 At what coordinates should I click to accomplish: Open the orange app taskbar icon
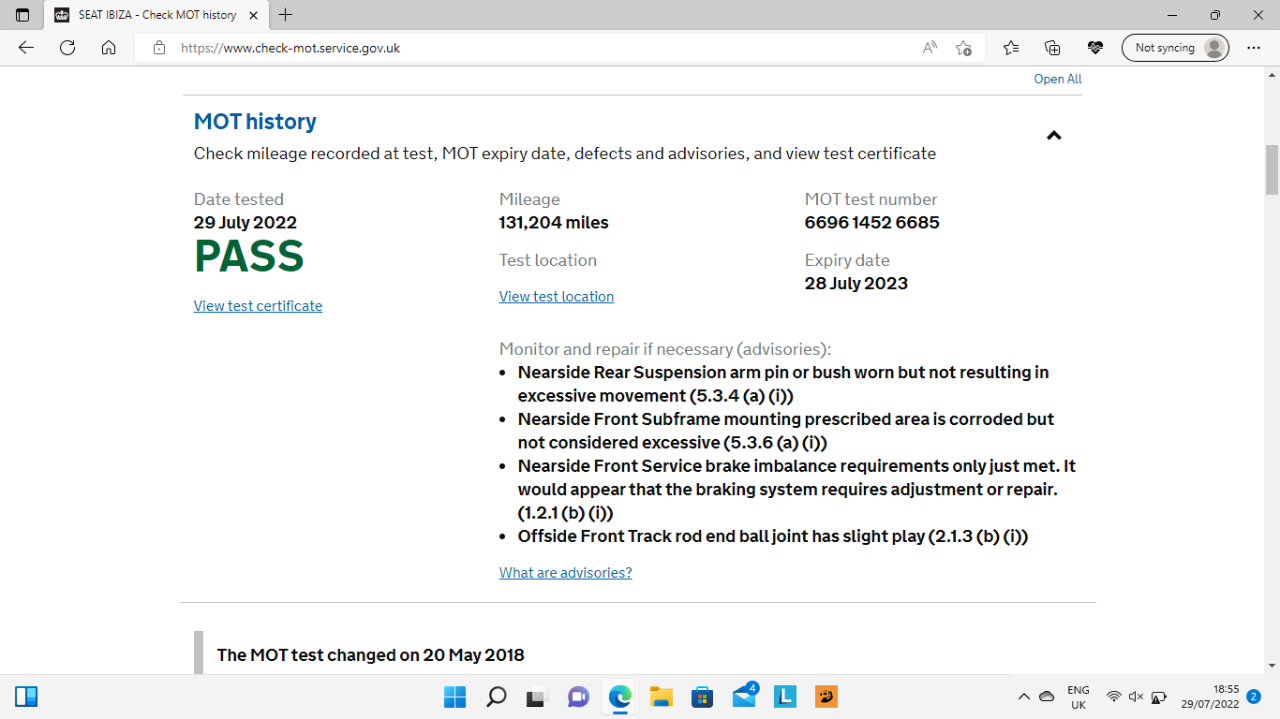coord(826,697)
